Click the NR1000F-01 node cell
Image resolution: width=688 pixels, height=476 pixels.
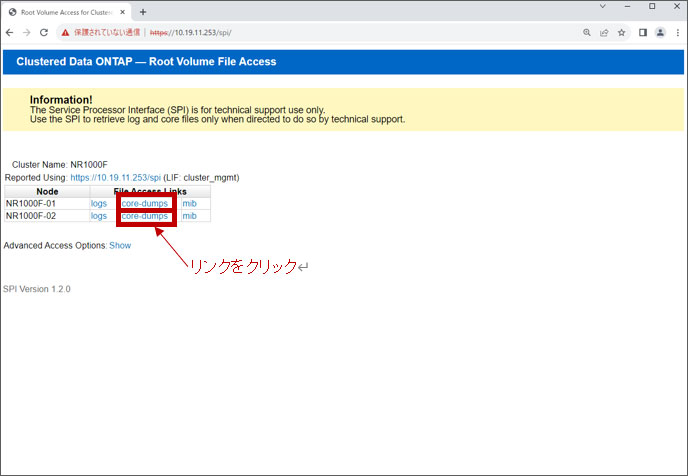tap(47, 204)
